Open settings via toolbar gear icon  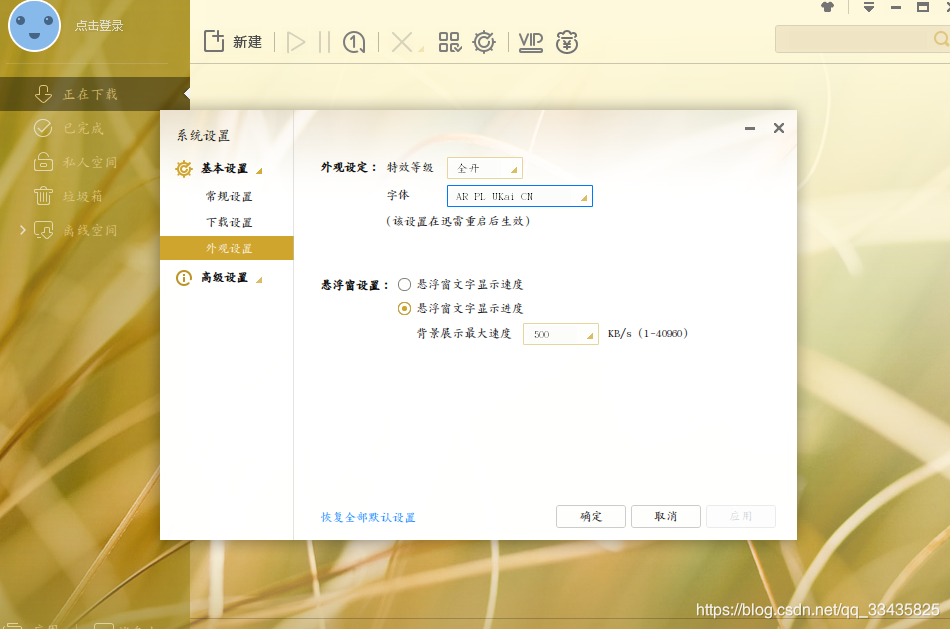[x=483, y=42]
